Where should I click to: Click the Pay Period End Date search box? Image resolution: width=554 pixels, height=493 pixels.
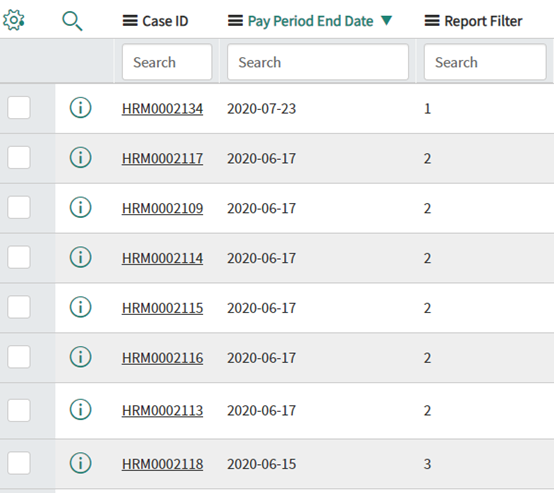coord(318,62)
